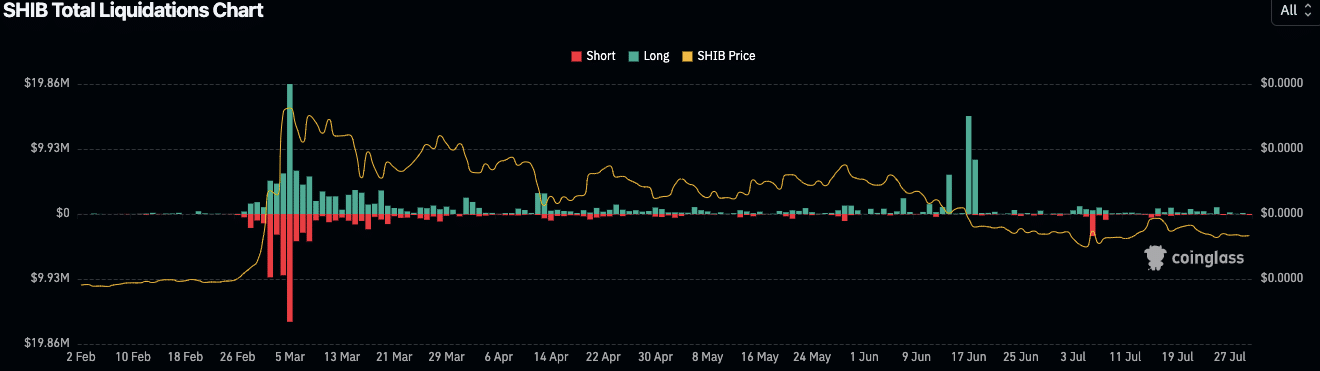Screen dimensions: 1320x371
Task: Click the "25 Jun" x-axis label
Action: pos(1020,356)
